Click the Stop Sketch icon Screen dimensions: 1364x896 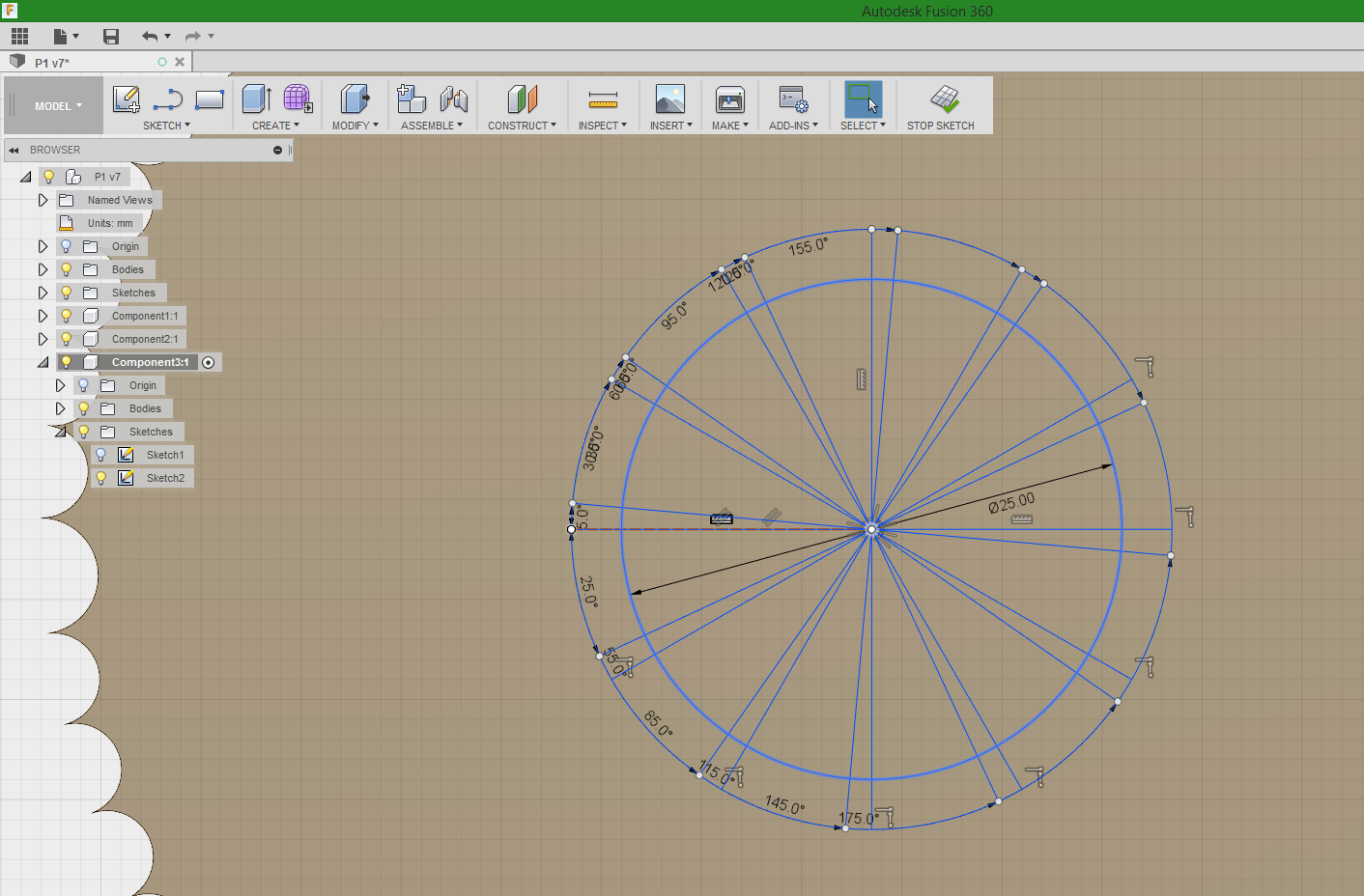click(945, 98)
